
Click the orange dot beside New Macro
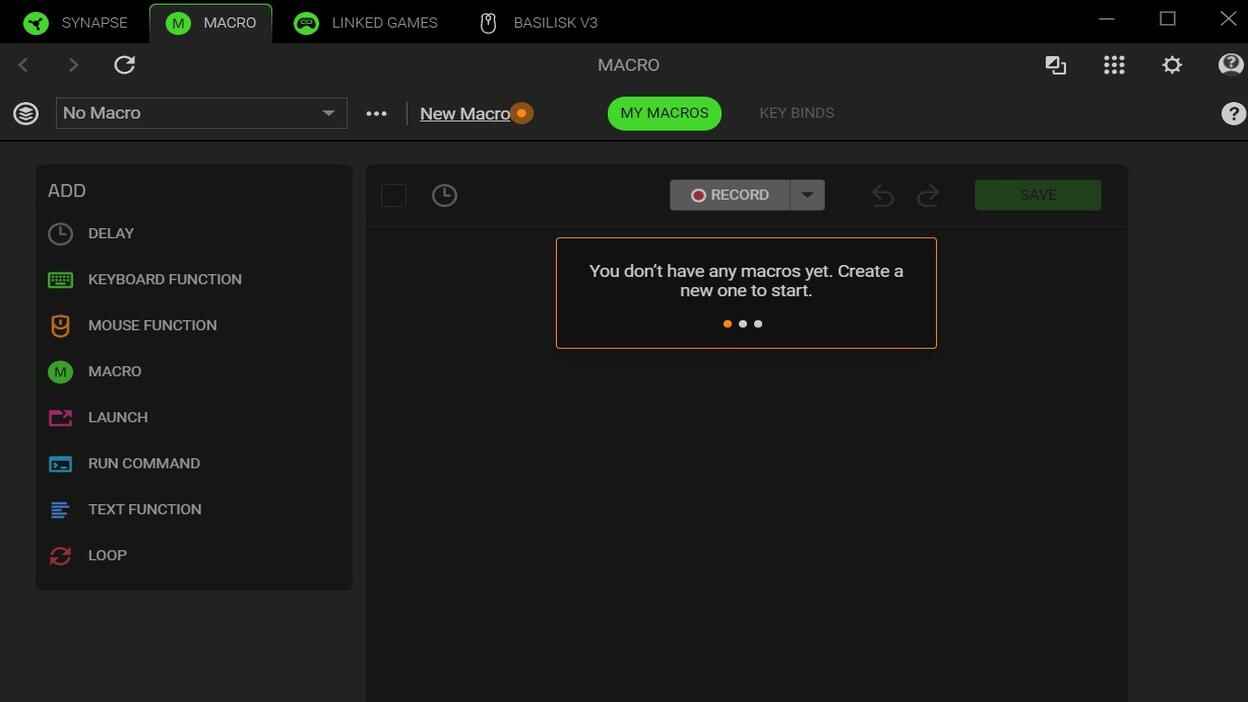[521, 113]
